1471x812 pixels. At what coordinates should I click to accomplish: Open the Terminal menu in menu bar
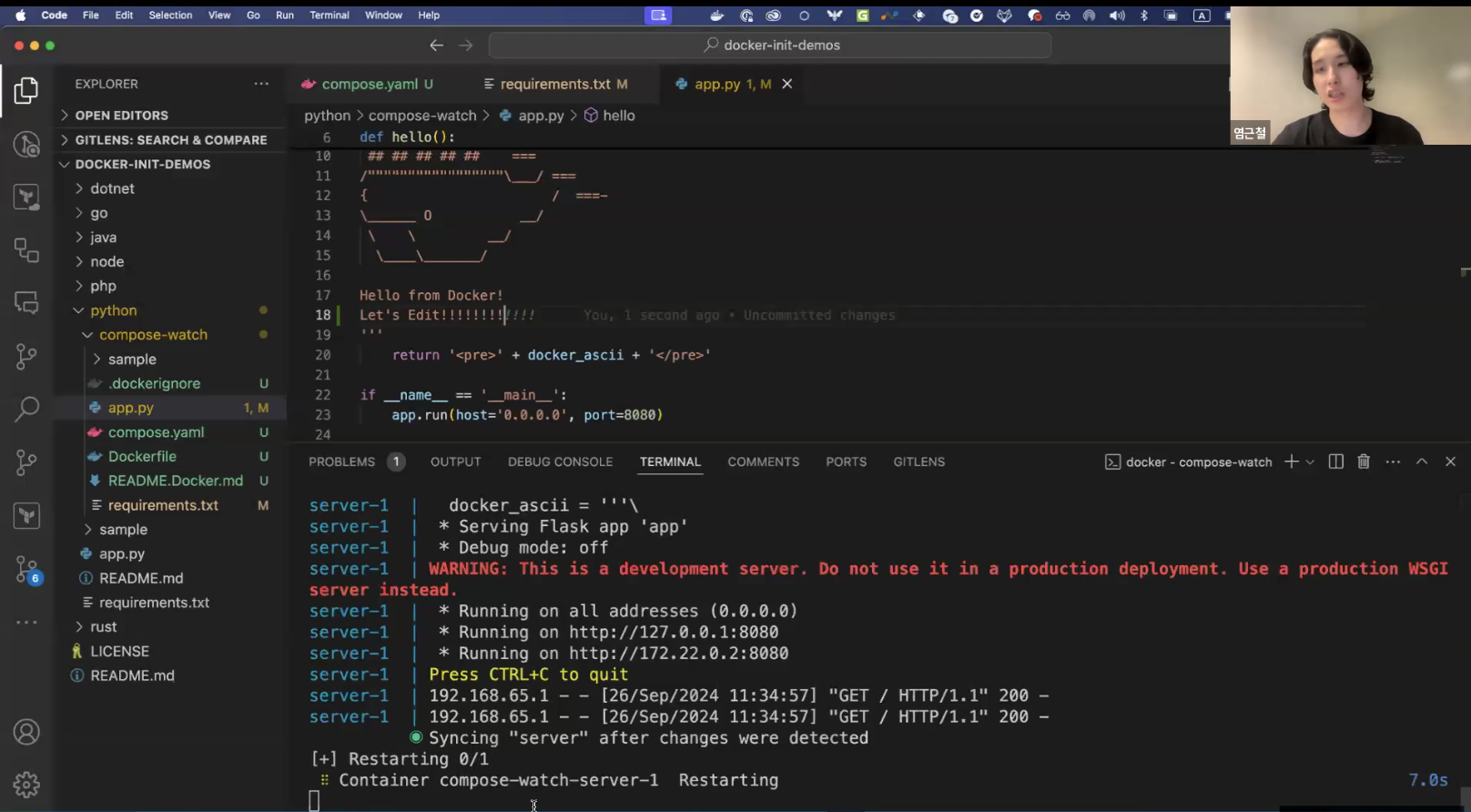click(329, 15)
